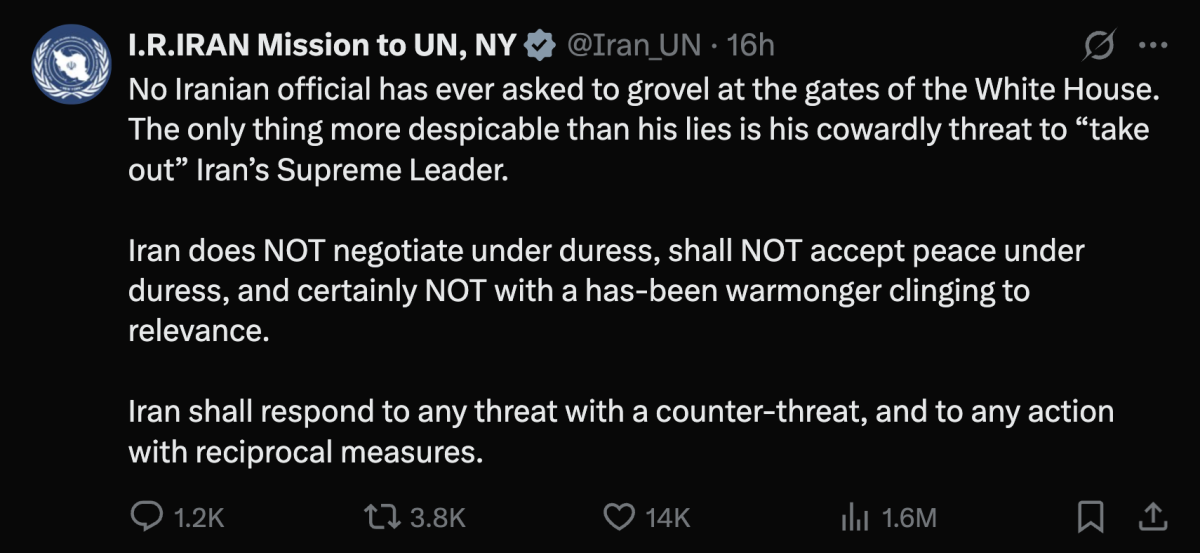1200x553 pixels.
Task: Click the blue verified badge icon
Action: tap(541, 45)
